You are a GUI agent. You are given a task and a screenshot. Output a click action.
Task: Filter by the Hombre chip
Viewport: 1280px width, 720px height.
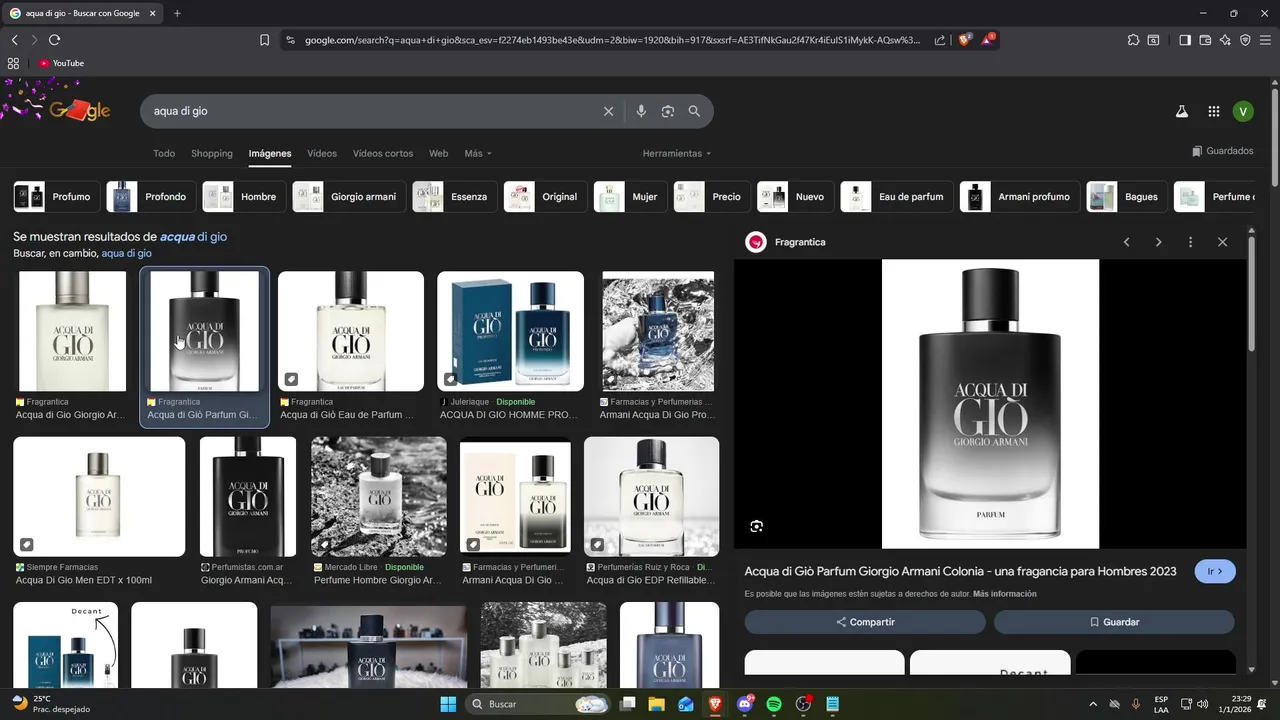click(x=243, y=197)
